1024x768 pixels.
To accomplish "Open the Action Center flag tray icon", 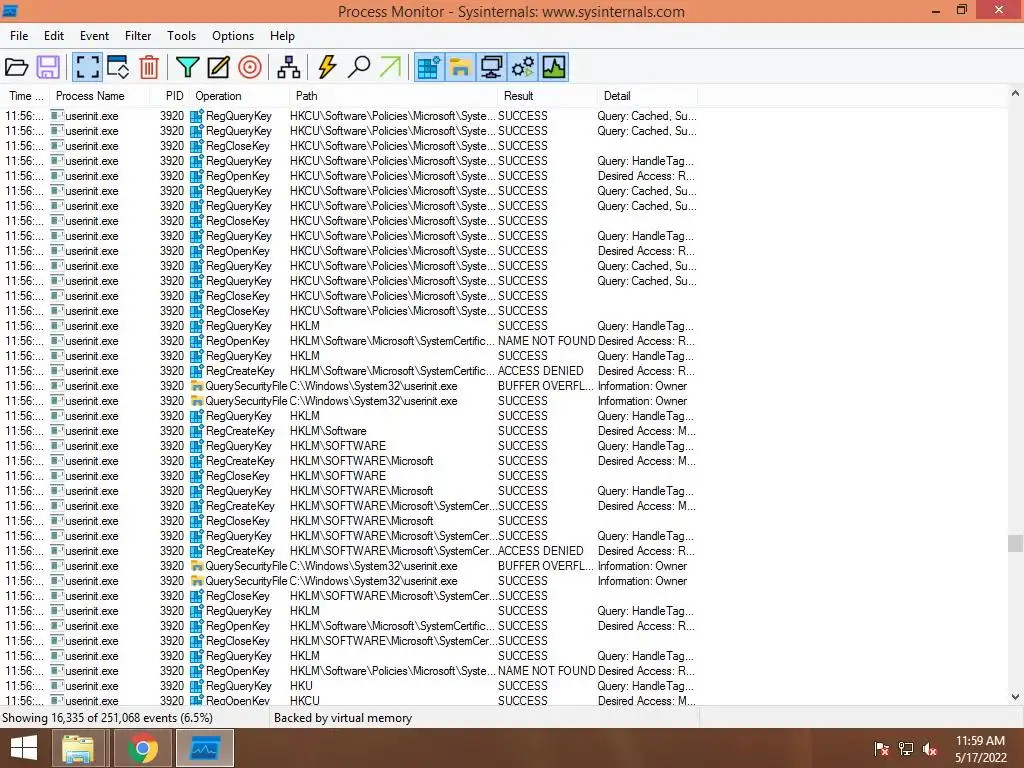I will click(881, 748).
